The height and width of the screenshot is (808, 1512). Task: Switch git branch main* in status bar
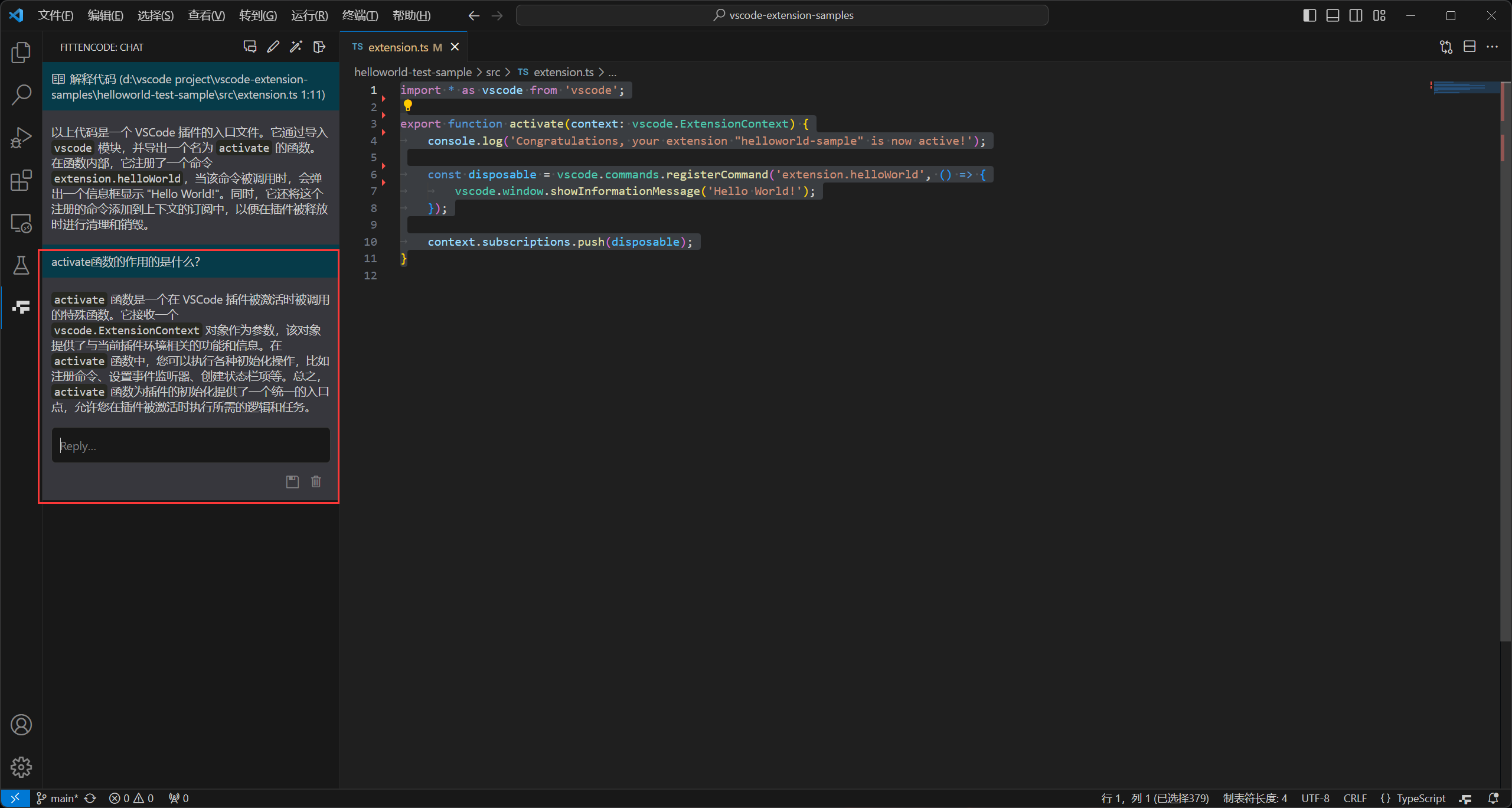(x=58, y=799)
